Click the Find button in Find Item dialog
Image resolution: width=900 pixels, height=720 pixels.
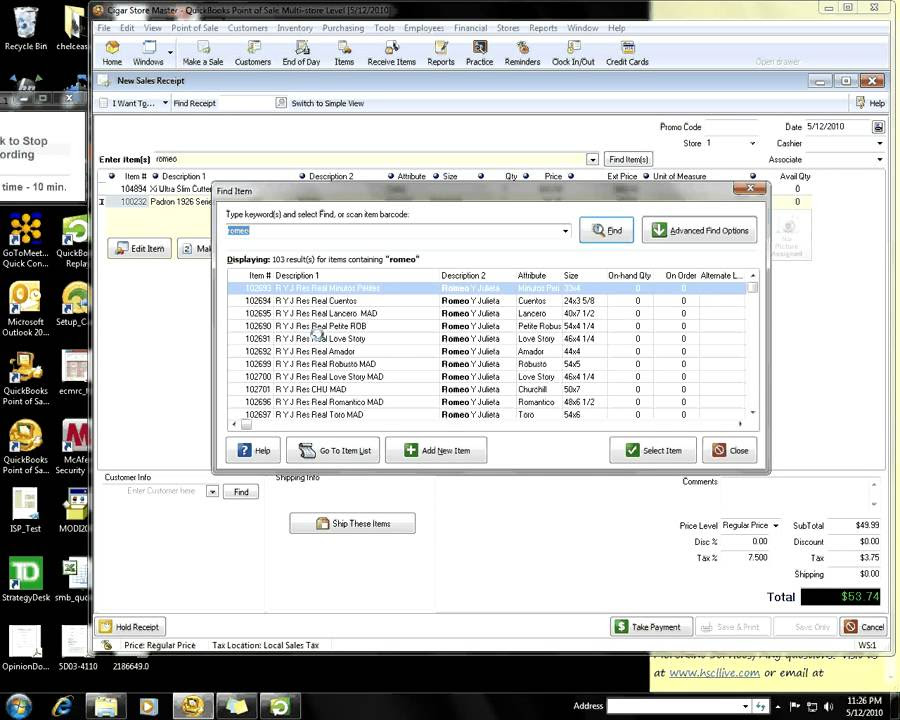click(606, 230)
